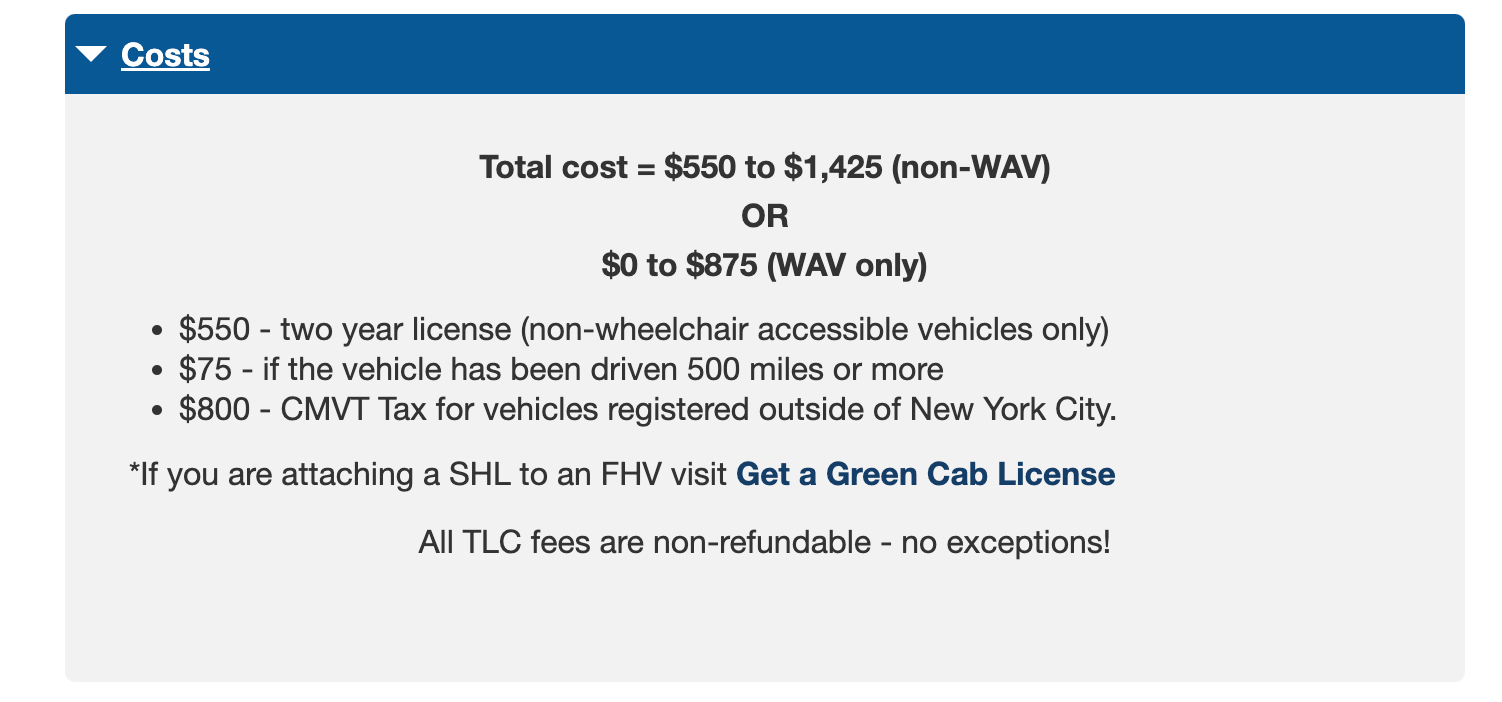Click the bolded Green Cab License text
The height and width of the screenshot is (702, 1502).
point(925,474)
